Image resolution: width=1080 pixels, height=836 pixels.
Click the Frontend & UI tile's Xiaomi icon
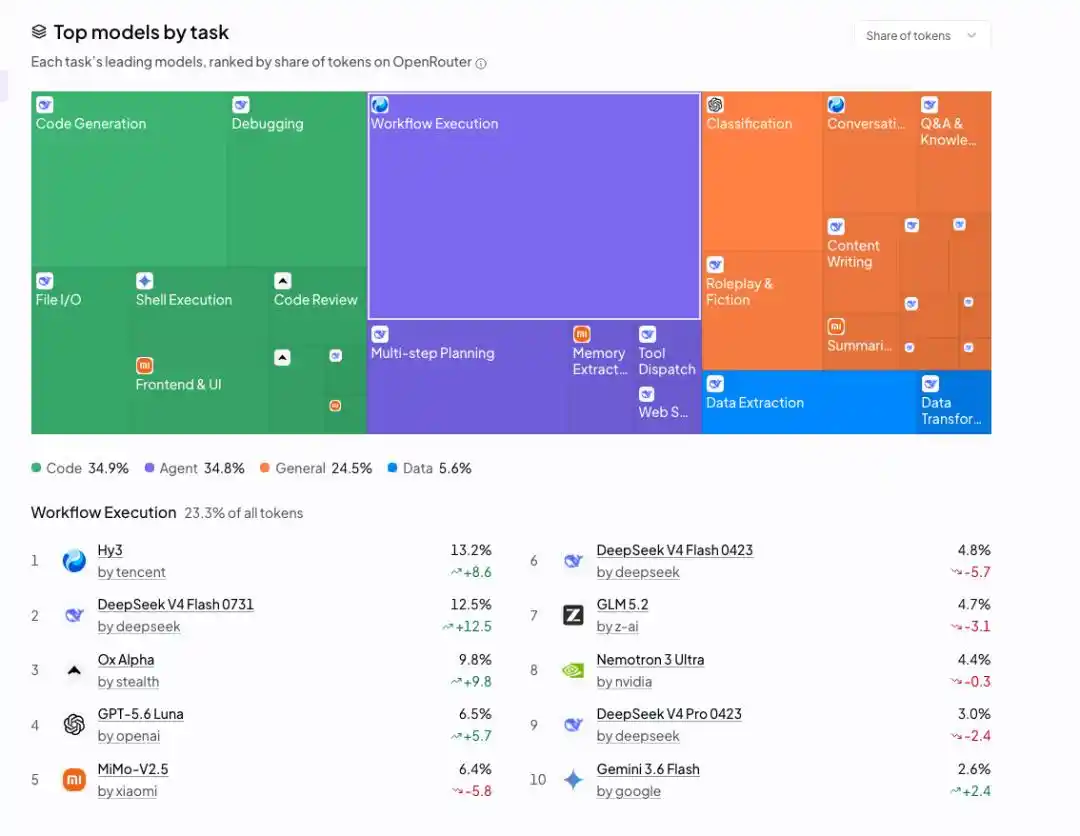click(x=145, y=366)
